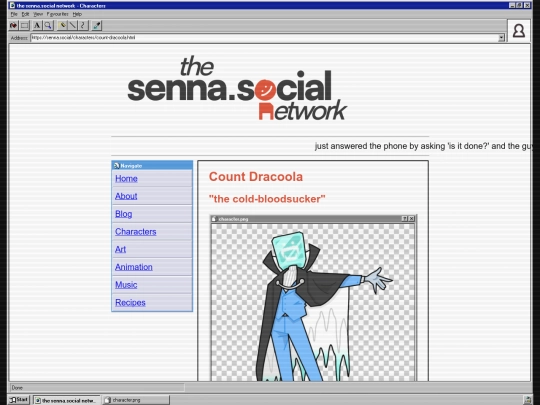Go to the Home link
This screenshot has width=540, height=405.
coord(126,178)
